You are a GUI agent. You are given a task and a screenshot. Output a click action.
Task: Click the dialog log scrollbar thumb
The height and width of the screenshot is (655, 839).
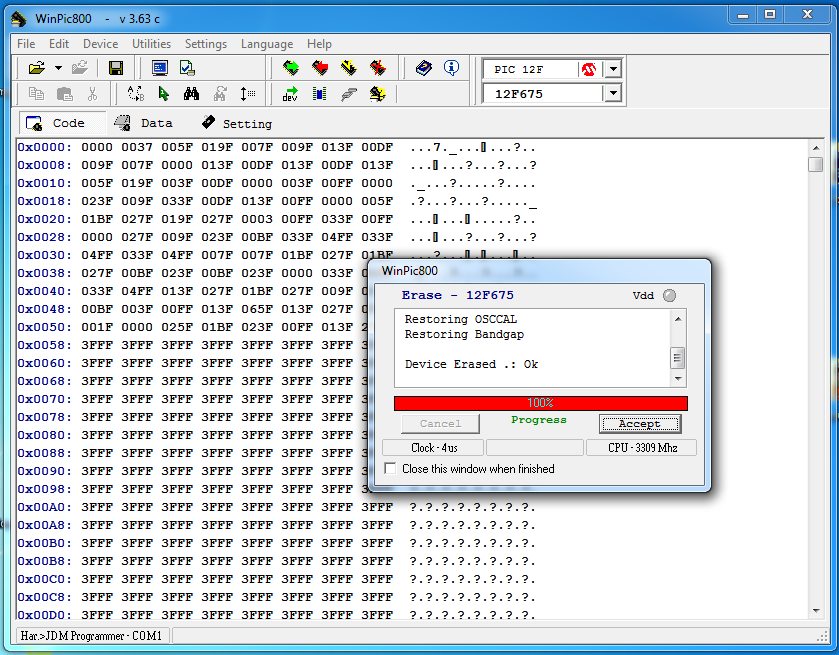click(x=678, y=357)
